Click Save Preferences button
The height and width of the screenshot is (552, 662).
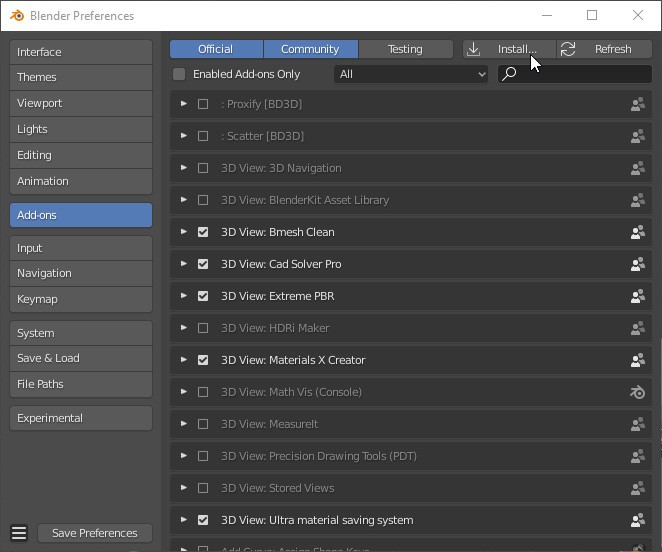tap(95, 533)
